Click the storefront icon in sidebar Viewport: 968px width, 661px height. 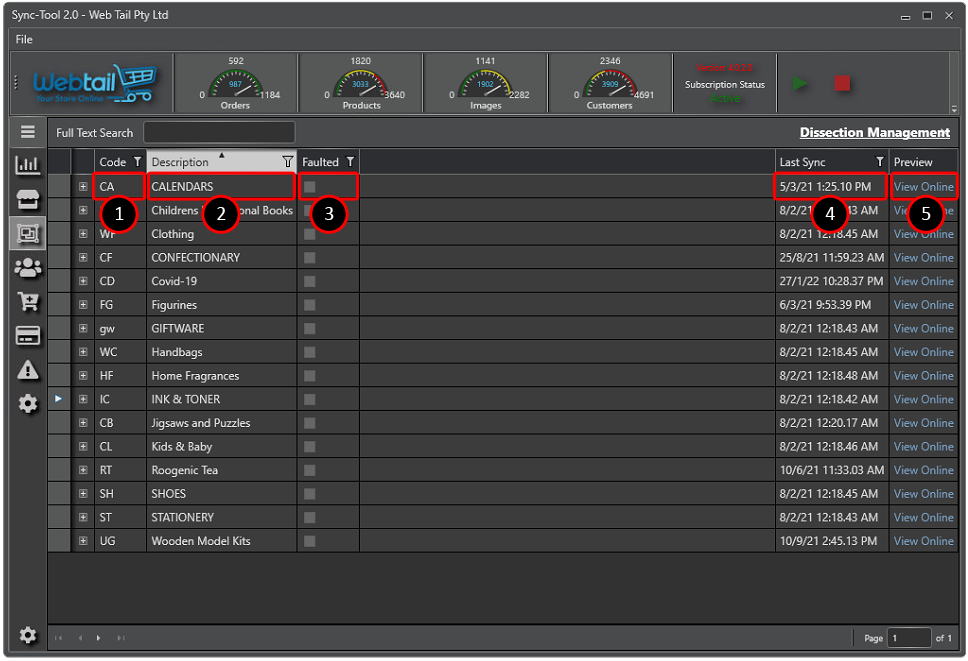coord(28,200)
